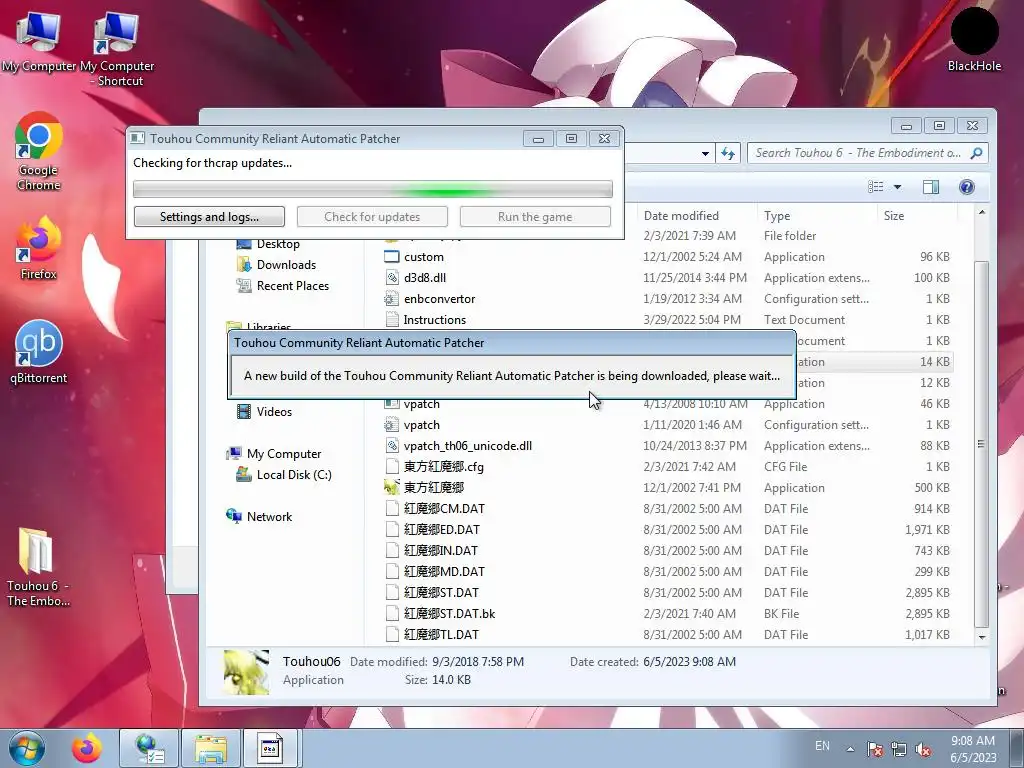Screen dimensions: 1024x768
Task: Click the greyed Check for updates button
Action: click(372, 217)
